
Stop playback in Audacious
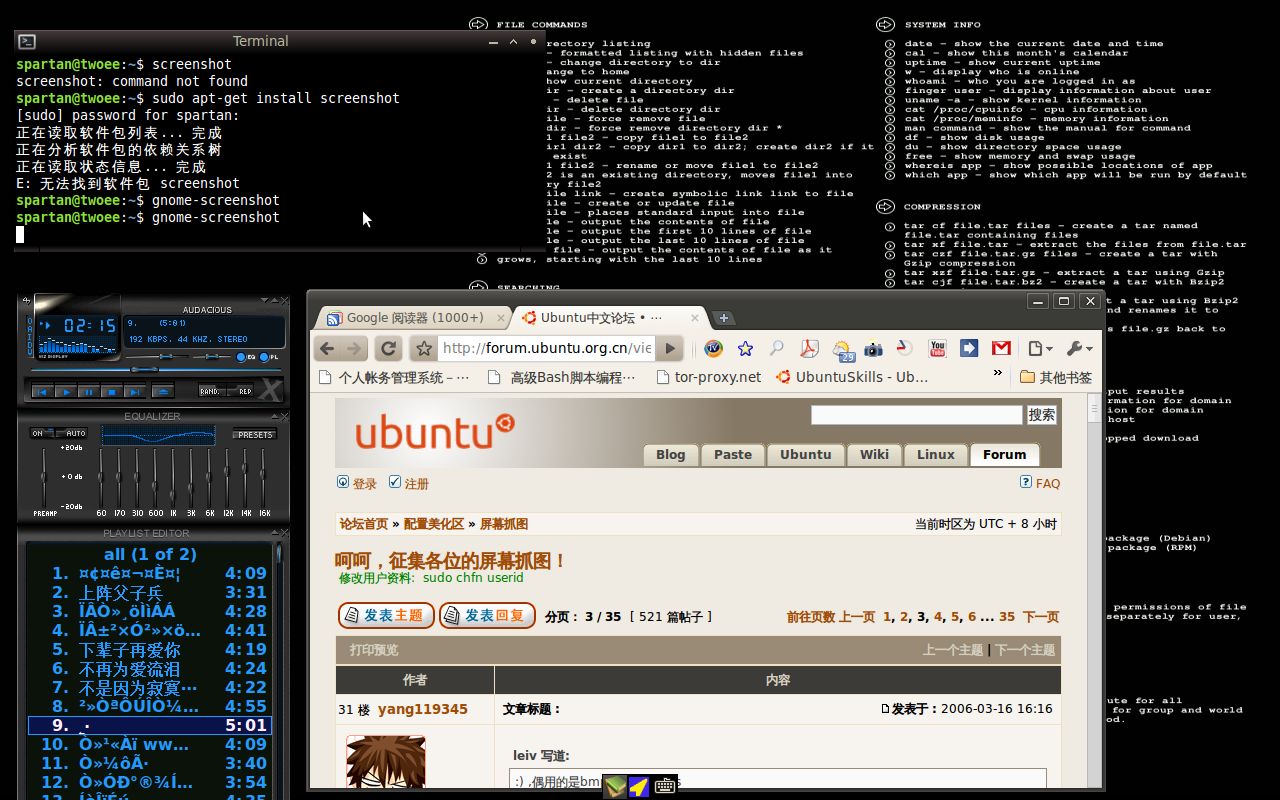click(x=112, y=391)
